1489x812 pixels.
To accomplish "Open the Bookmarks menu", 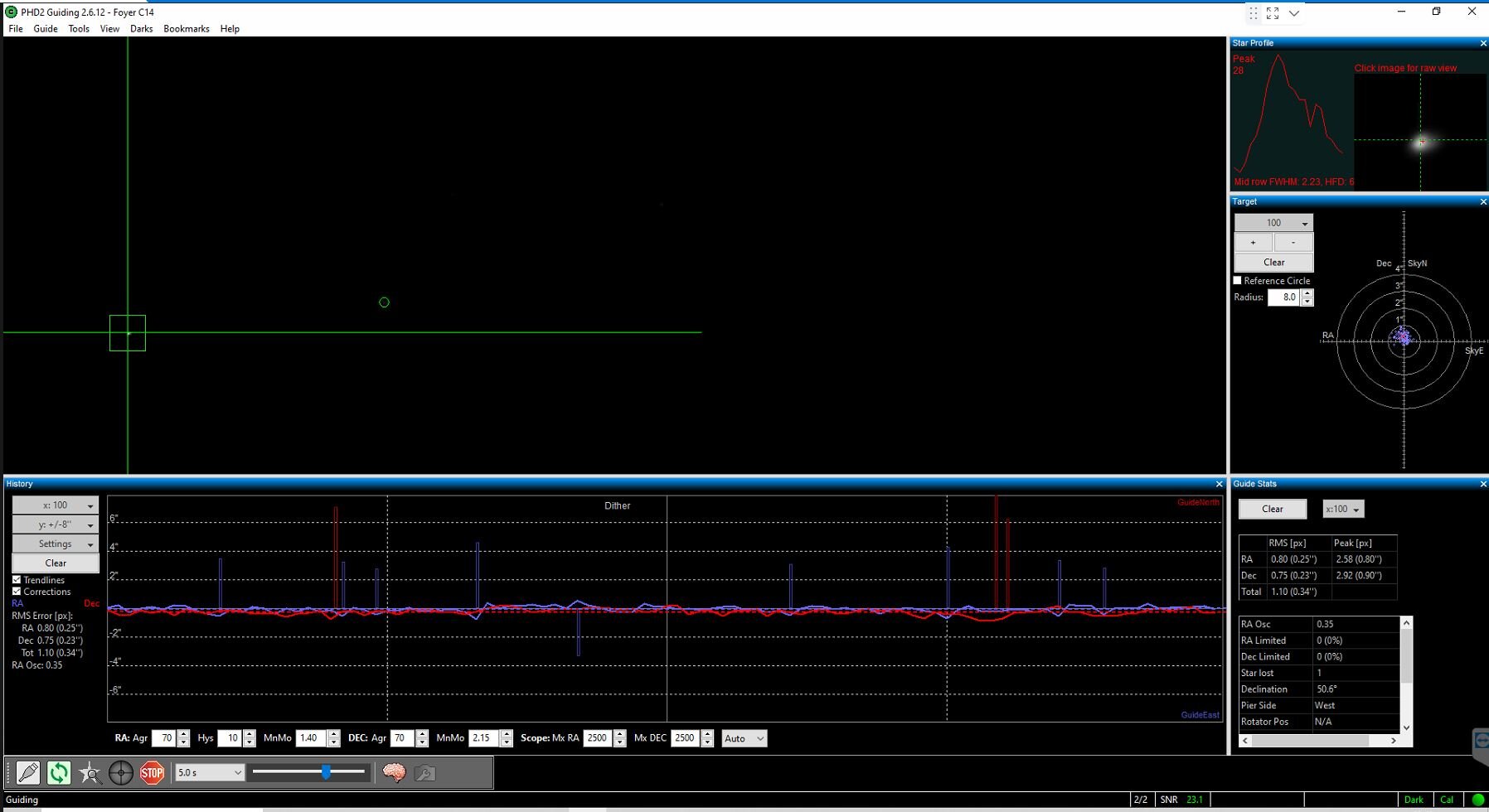I will pos(187,29).
